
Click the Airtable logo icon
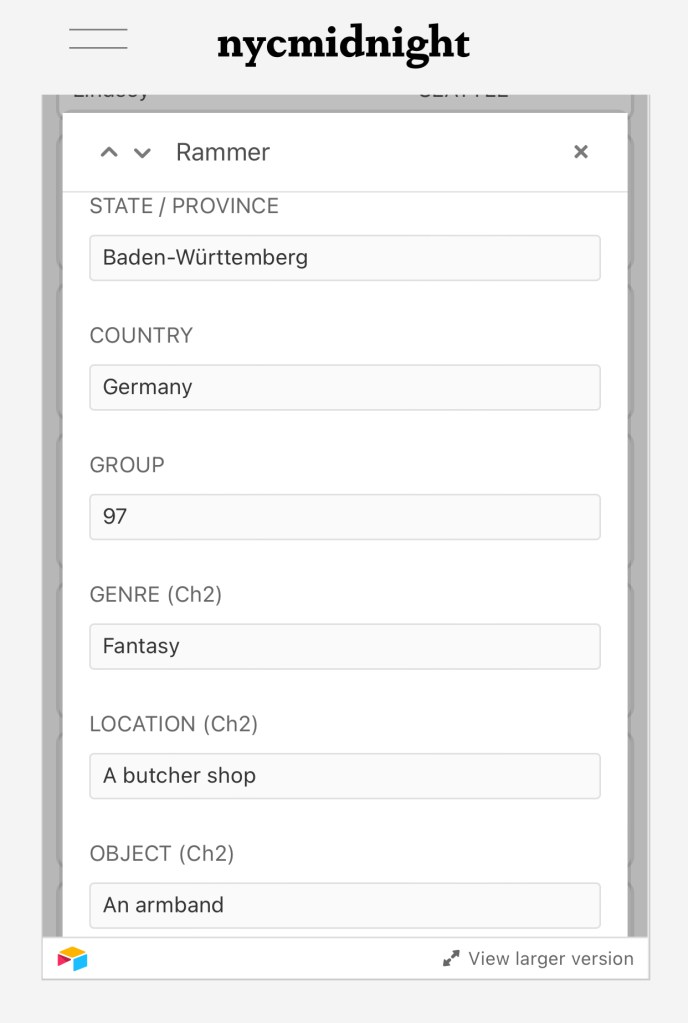72,959
